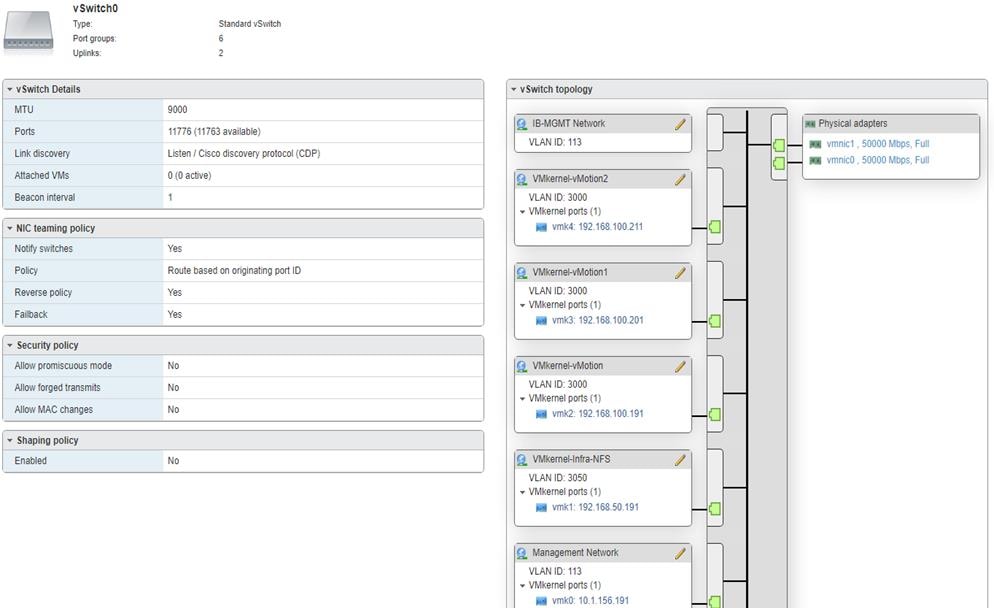The height and width of the screenshot is (608, 994).
Task: Collapse the NIC teaming policy section
Action: [11, 227]
